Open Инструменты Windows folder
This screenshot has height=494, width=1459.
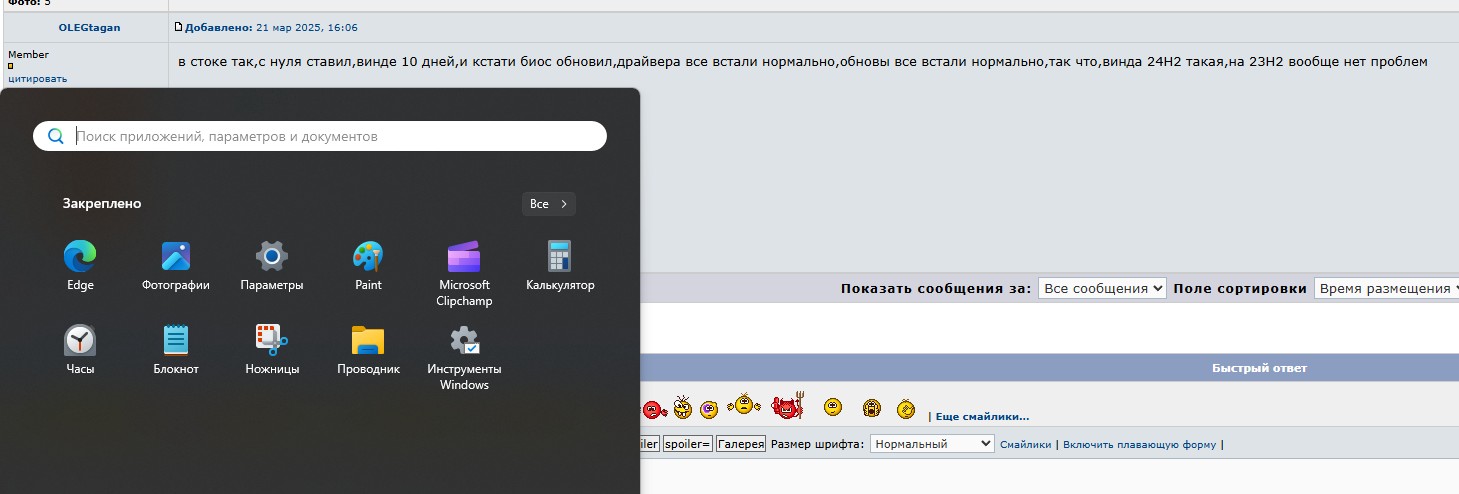(464, 357)
